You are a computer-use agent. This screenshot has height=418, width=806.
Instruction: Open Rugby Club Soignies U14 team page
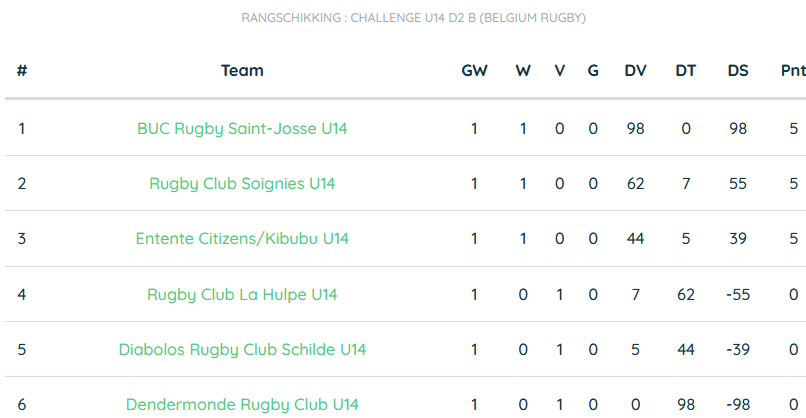[242, 184]
